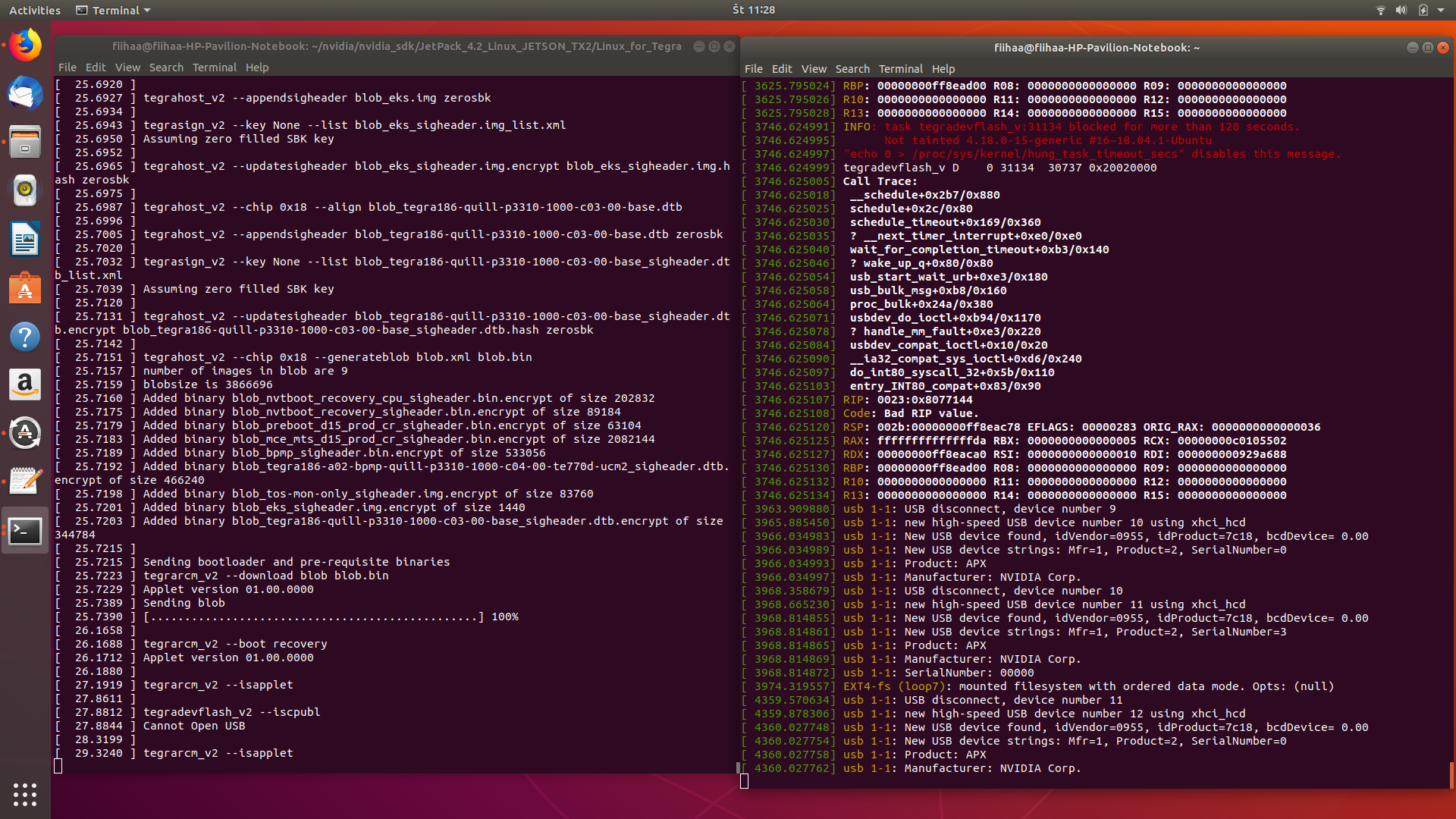Show Applications grid button
Image resolution: width=1456 pixels, height=819 pixels.
(25, 794)
